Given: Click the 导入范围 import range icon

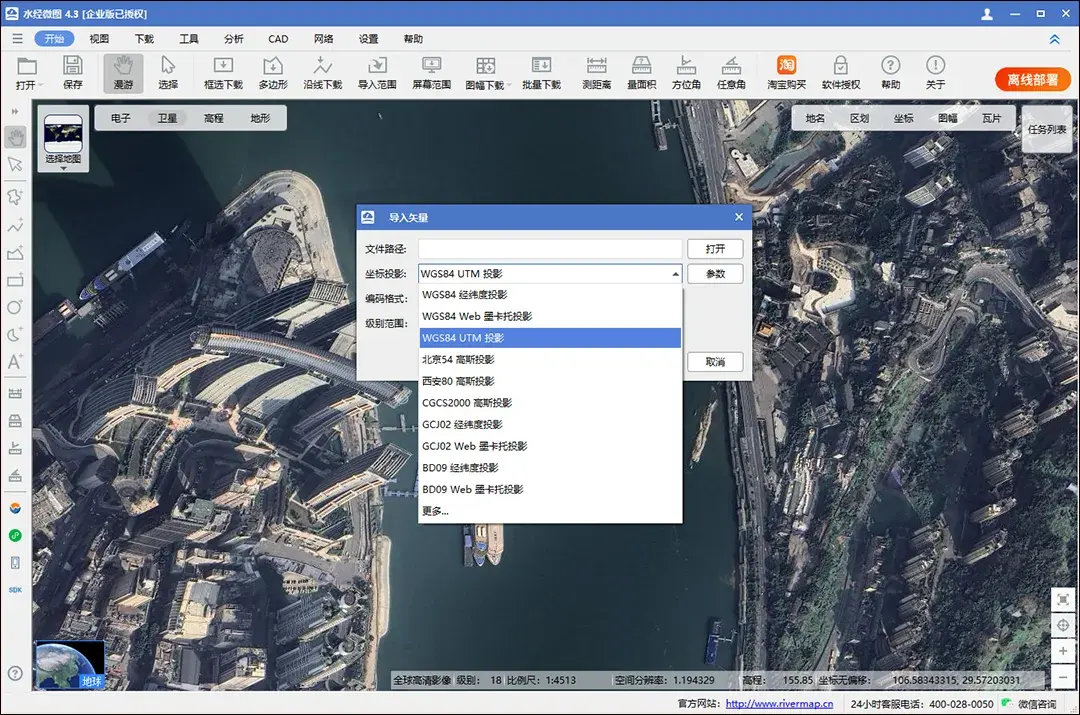Looking at the screenshot, I should [x=377, y=73].
